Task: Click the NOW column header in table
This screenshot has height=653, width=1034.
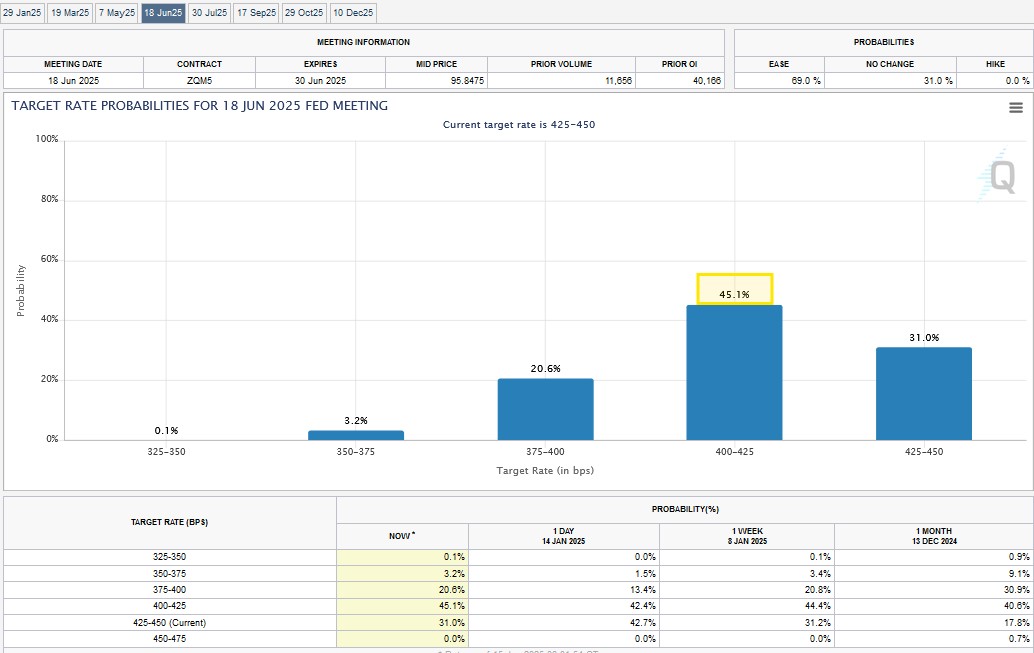Action: tap(402, 536)
